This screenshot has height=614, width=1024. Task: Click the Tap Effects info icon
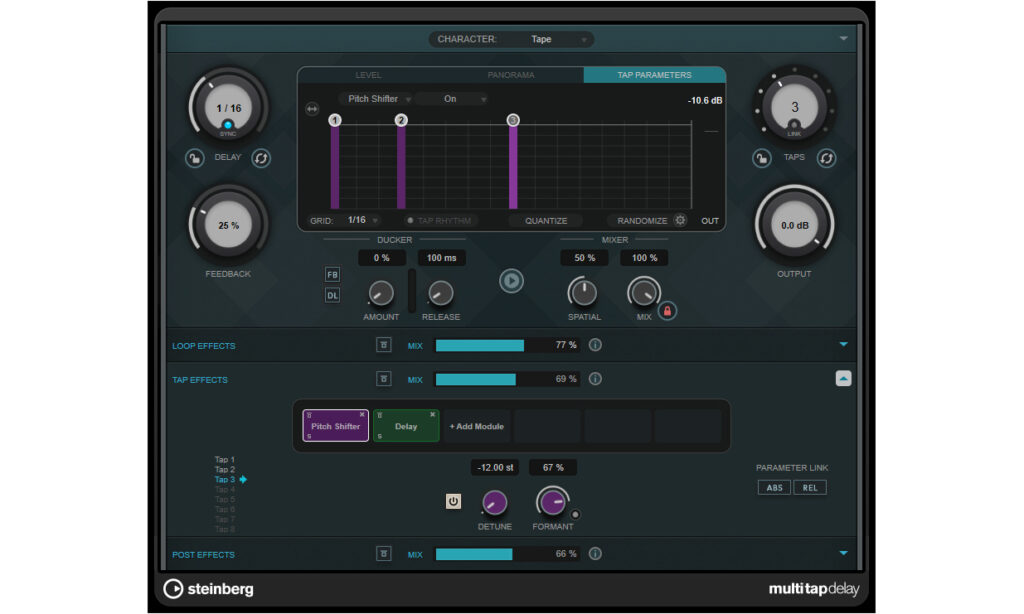(595, 379)
